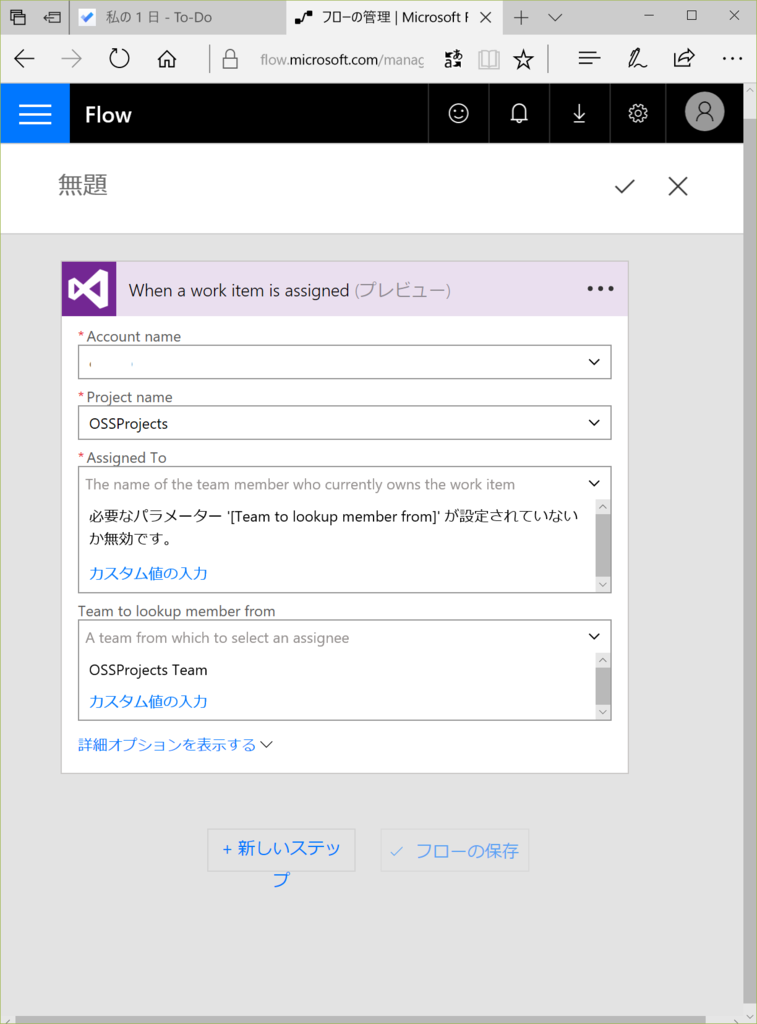
Task: Click Assigned To list scrollbar up arrow
Action: pyautogui.click(x=603, y=507)
